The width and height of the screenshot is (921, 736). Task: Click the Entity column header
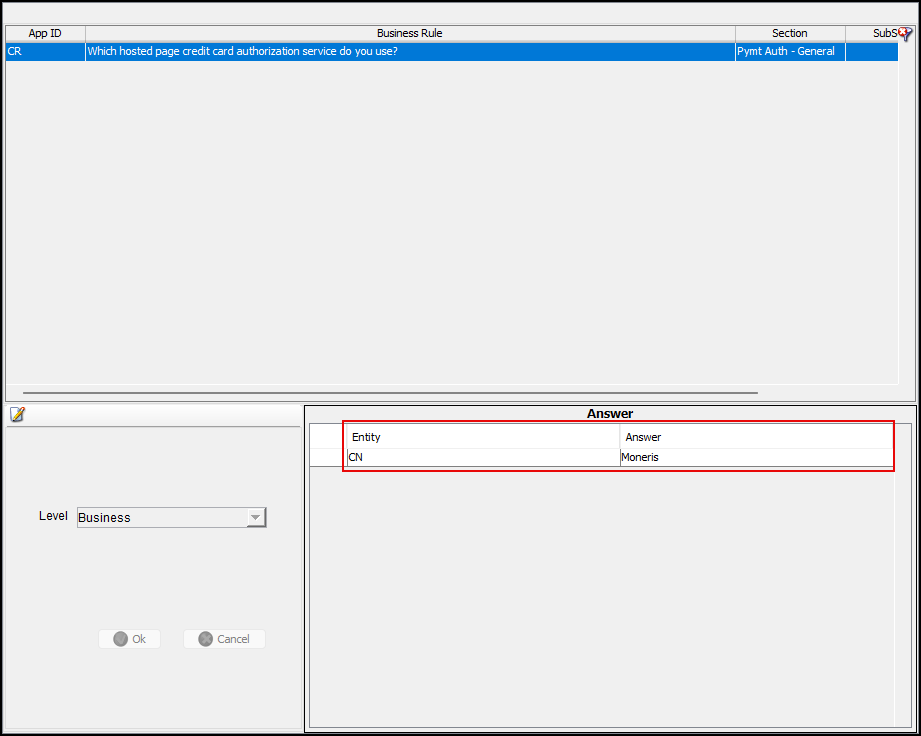(483, 437)
